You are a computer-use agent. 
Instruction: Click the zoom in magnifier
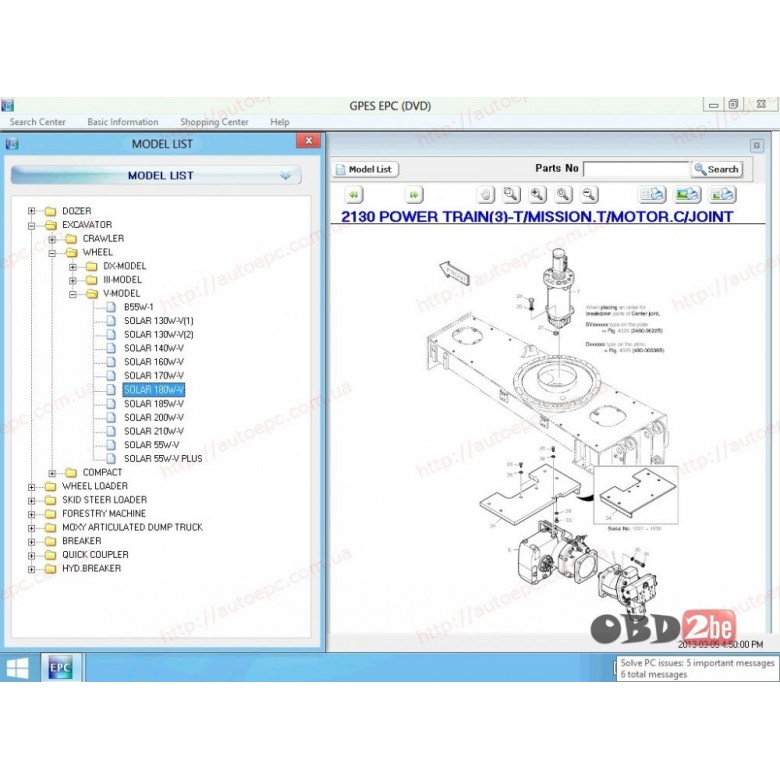[x=537, y=195]
